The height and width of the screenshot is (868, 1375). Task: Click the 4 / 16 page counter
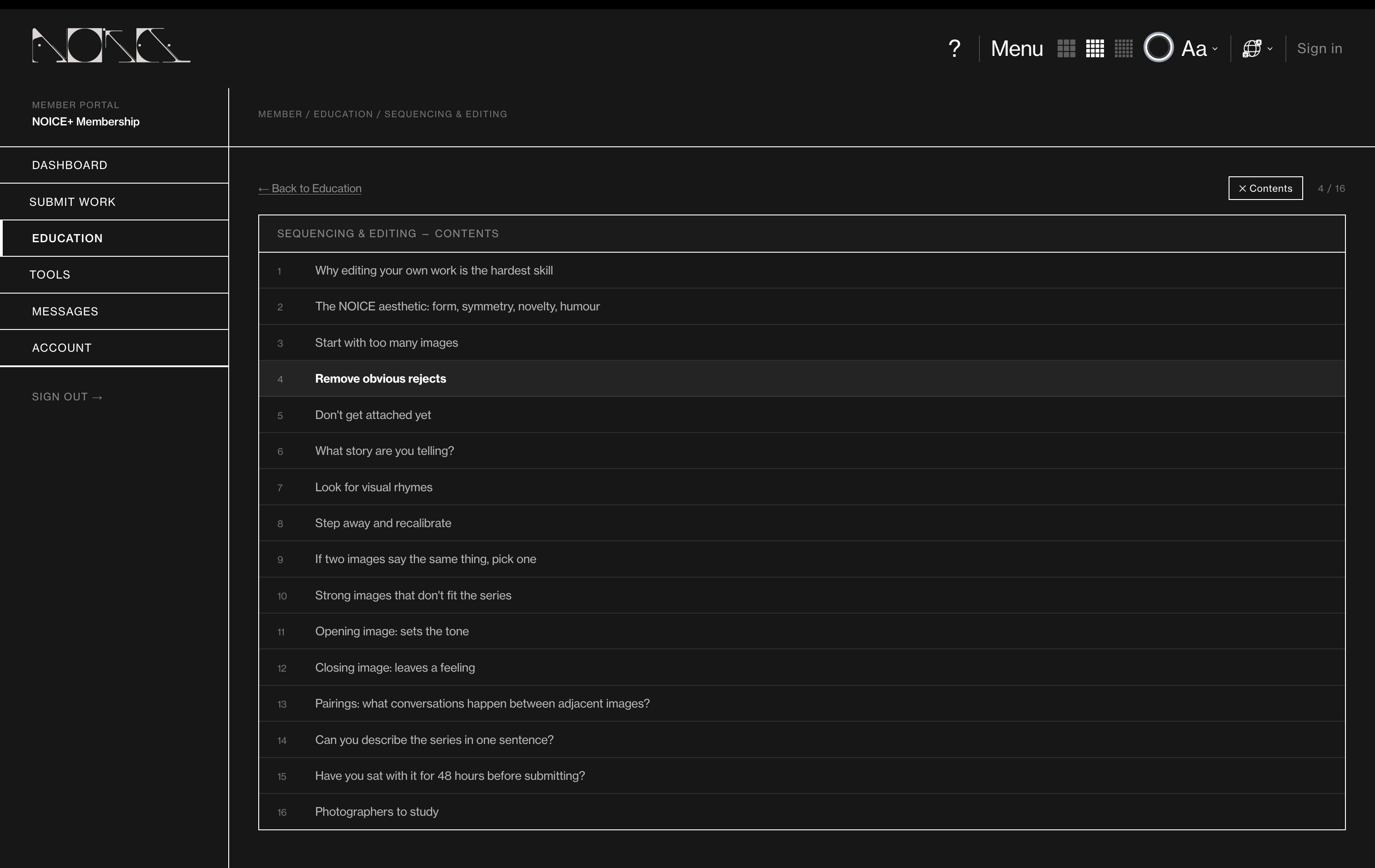coord(1331,188)
